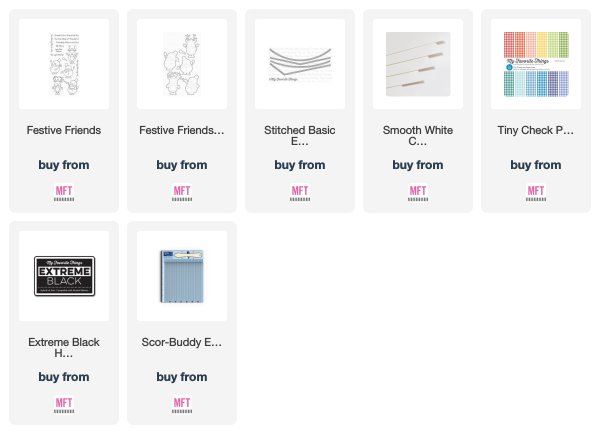Open the Festive Friends stamp set thumbnail
This screenshot has width=600, height=438.
[x=64, y=64]
